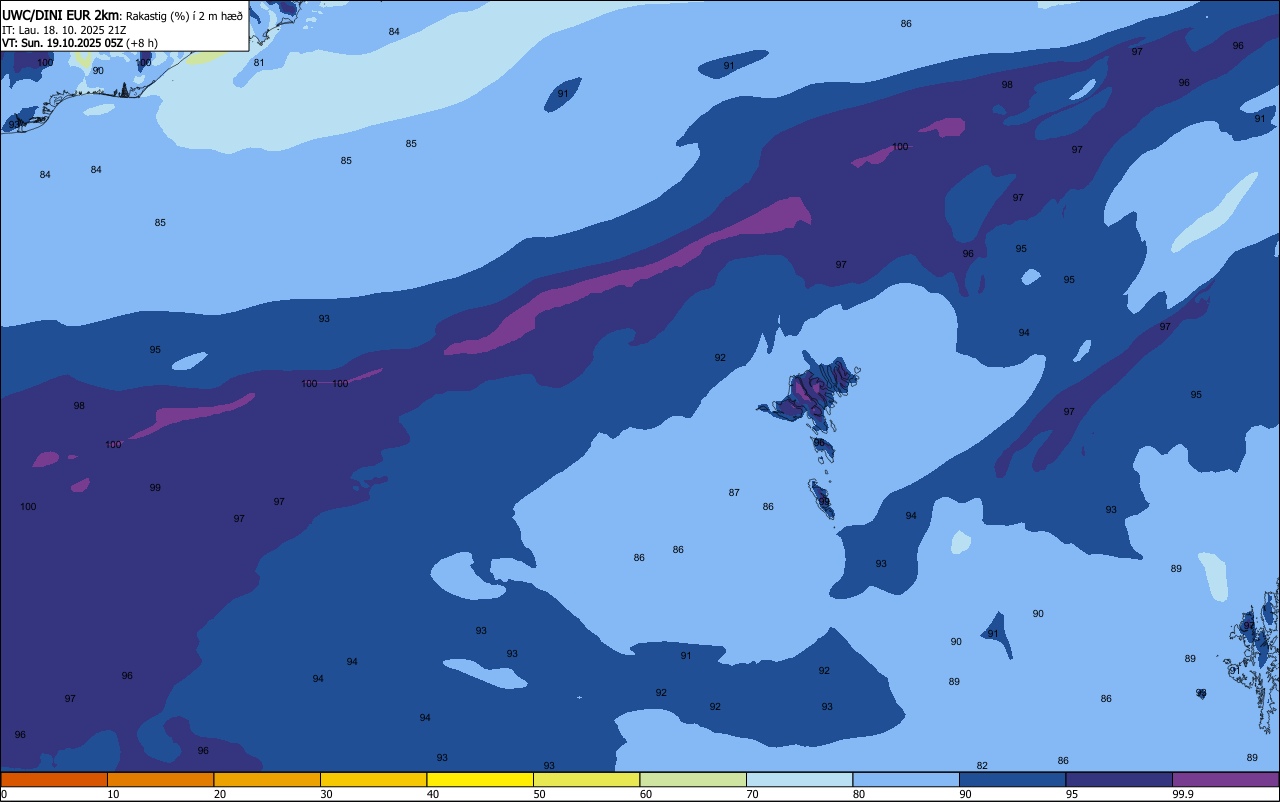Select the 20–30 amber legend swatch

267,780
